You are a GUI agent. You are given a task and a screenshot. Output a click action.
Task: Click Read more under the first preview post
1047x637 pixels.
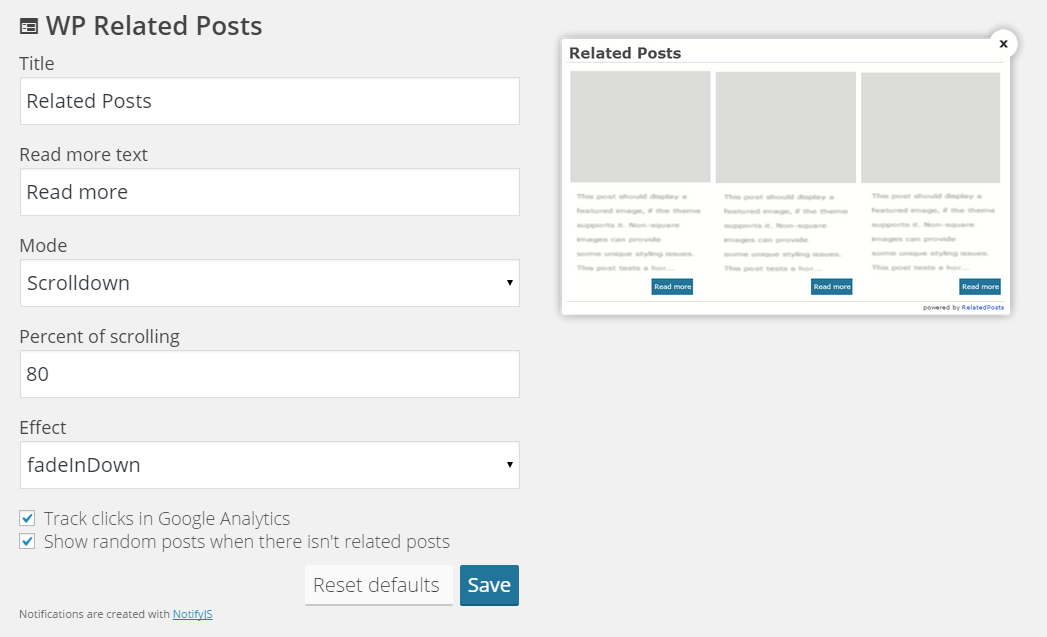pos(672,286)
